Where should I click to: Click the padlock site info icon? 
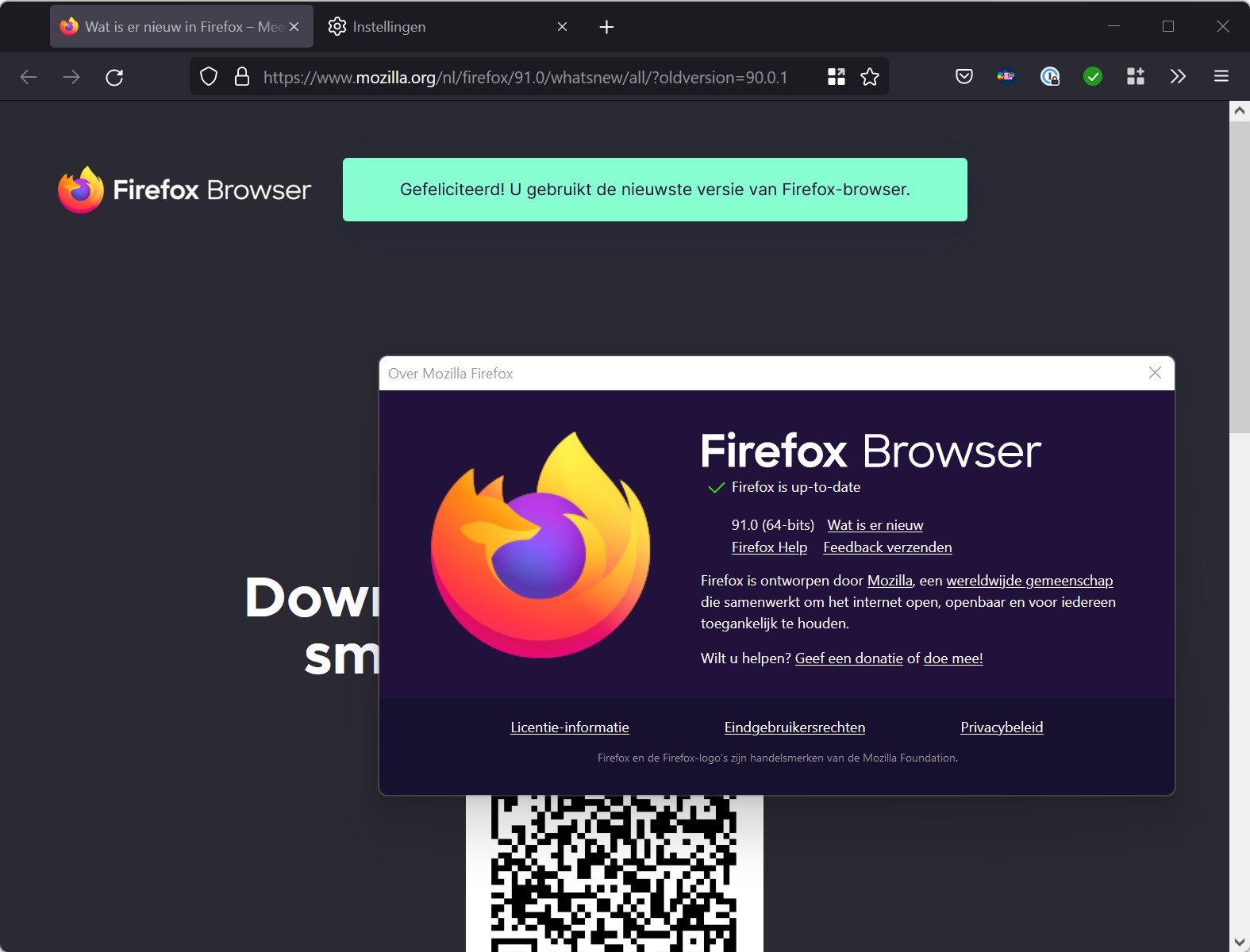(242, 77)
